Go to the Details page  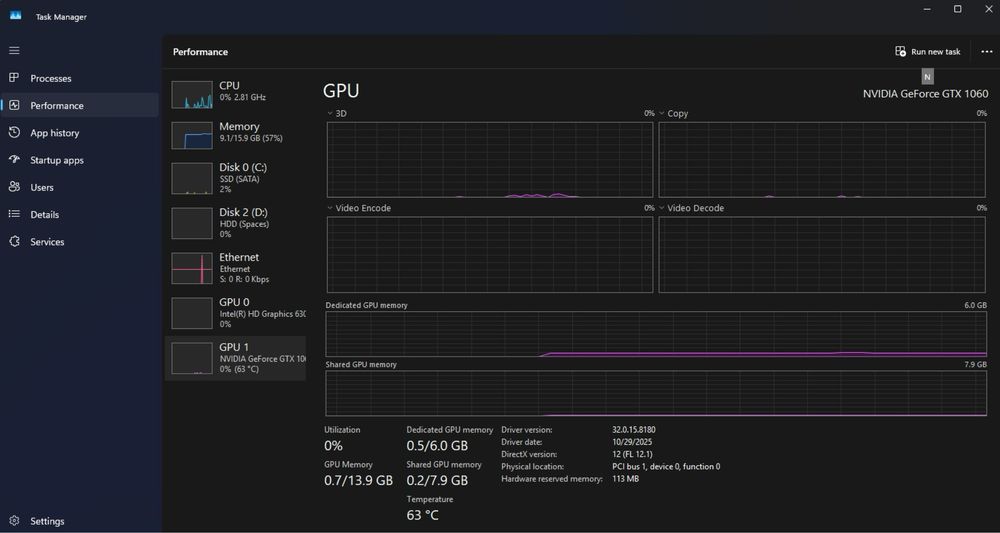click(x=80, y=214)
